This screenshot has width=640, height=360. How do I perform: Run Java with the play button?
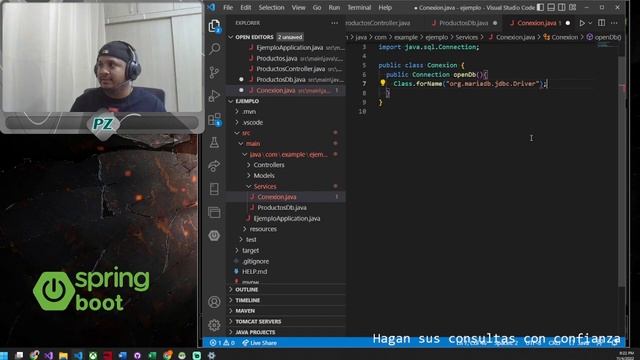tap(582, 23)
